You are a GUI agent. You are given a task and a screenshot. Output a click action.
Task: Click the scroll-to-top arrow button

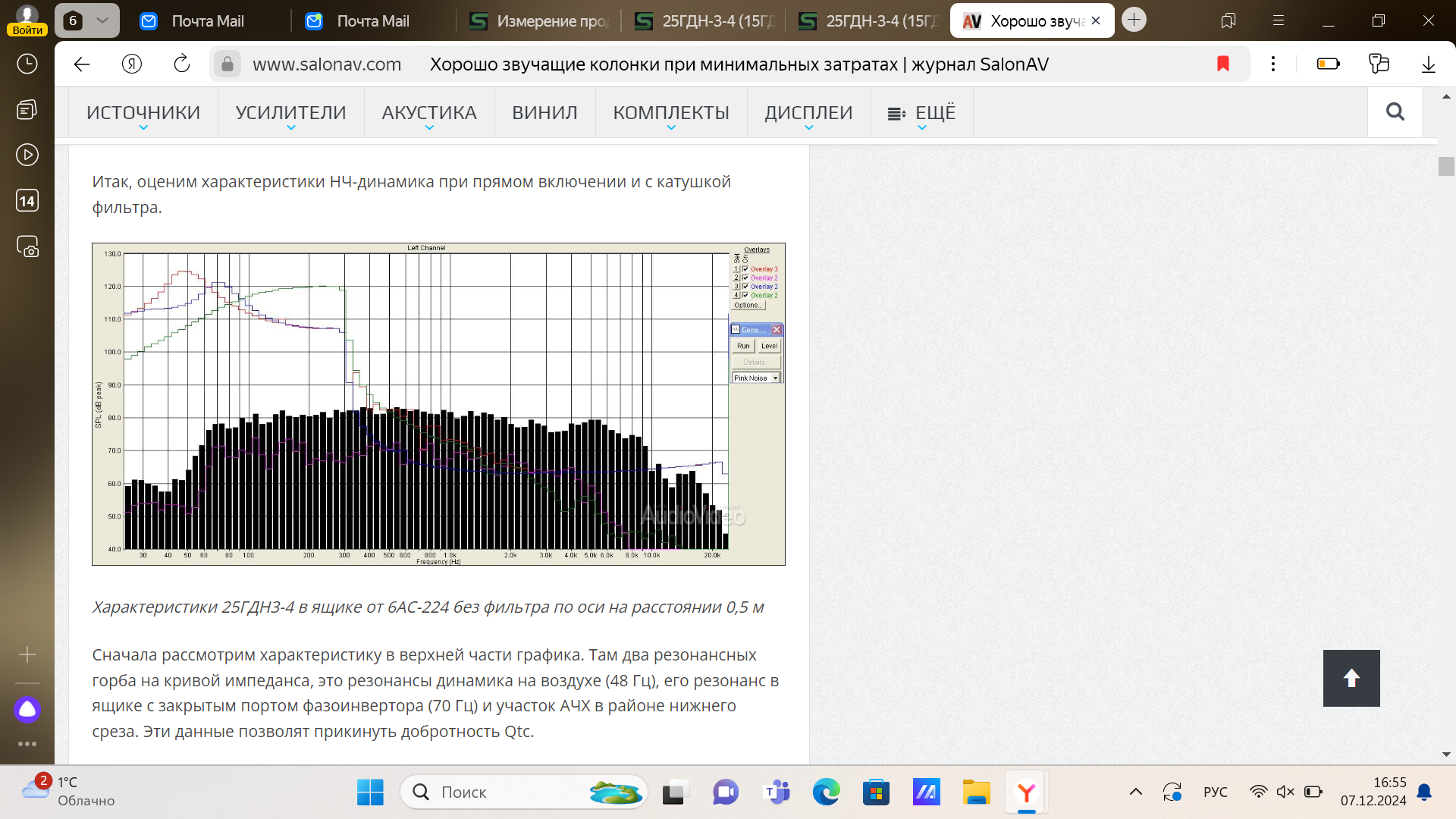click(x=1351, y=678)
